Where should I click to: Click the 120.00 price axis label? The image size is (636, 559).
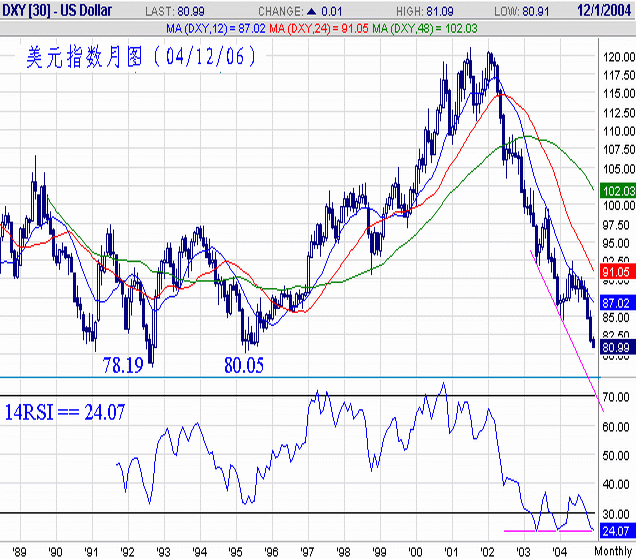619,57
